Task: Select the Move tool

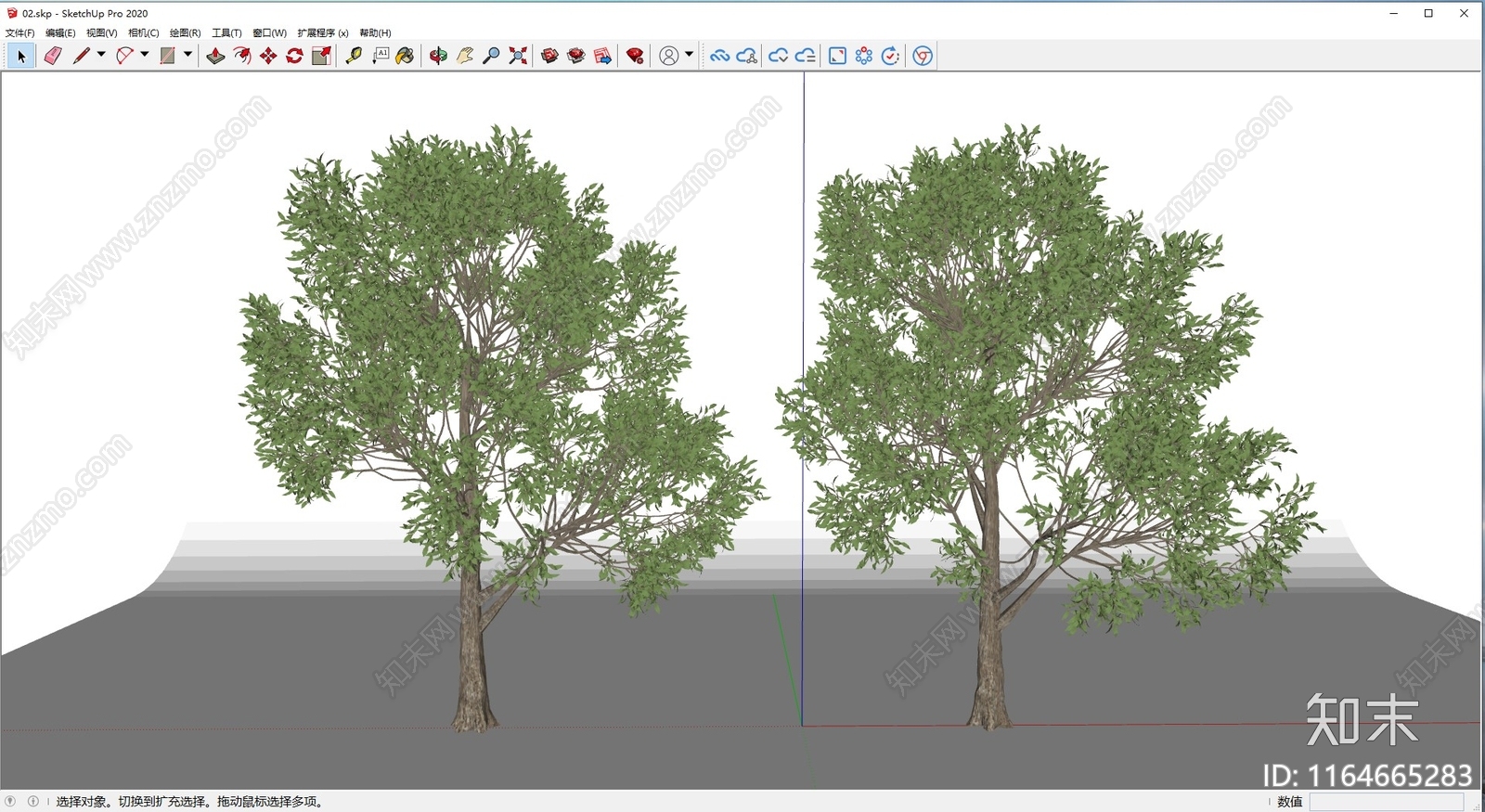Action: point(268,57)
